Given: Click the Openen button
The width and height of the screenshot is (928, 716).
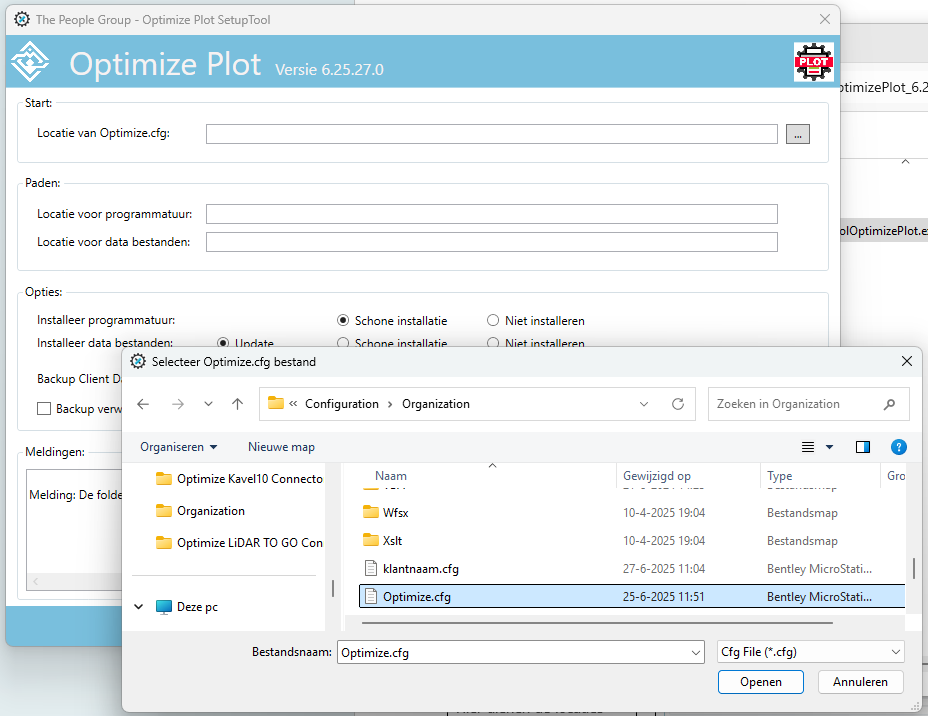Looking at the screenshot, I should point(761,682).
